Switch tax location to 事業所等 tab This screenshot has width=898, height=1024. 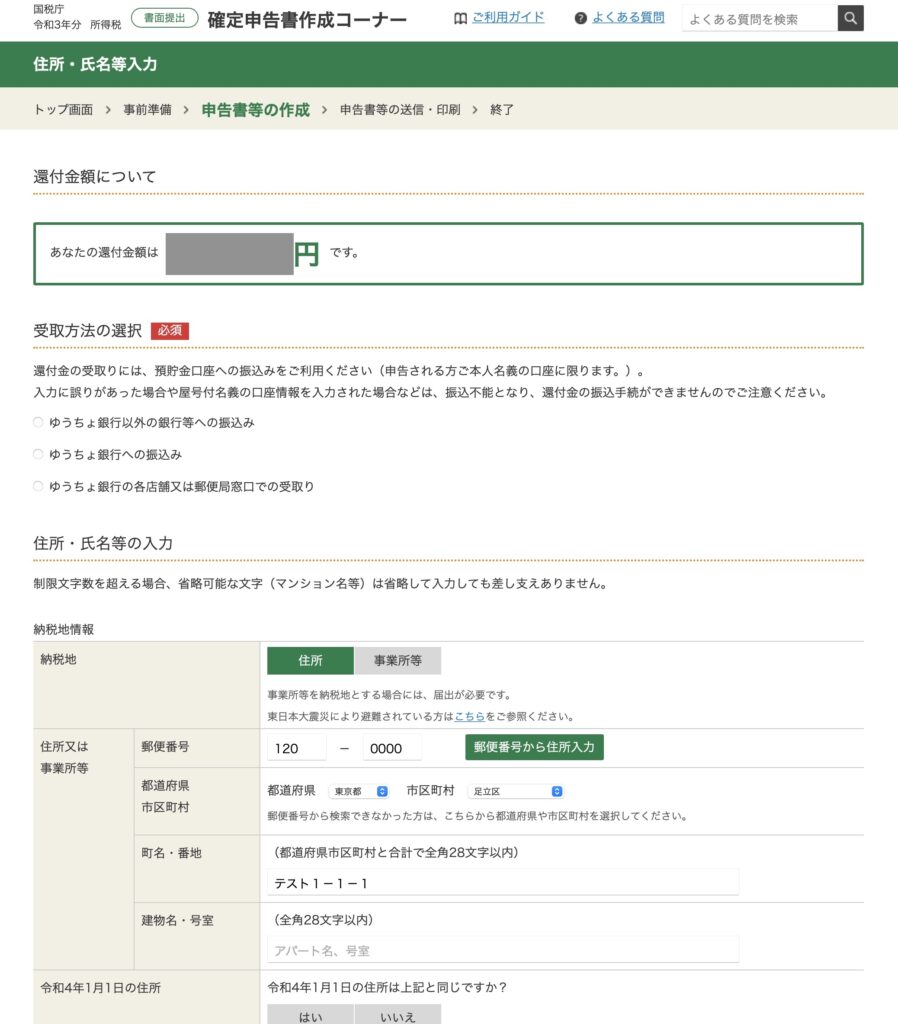point(397,661)
